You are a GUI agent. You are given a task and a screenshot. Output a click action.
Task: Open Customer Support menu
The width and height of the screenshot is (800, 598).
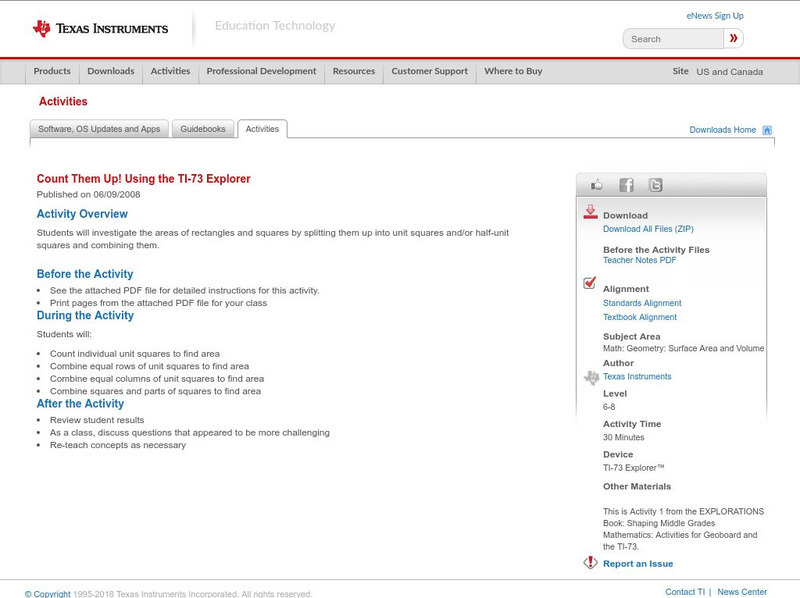(x=430, y=71)
